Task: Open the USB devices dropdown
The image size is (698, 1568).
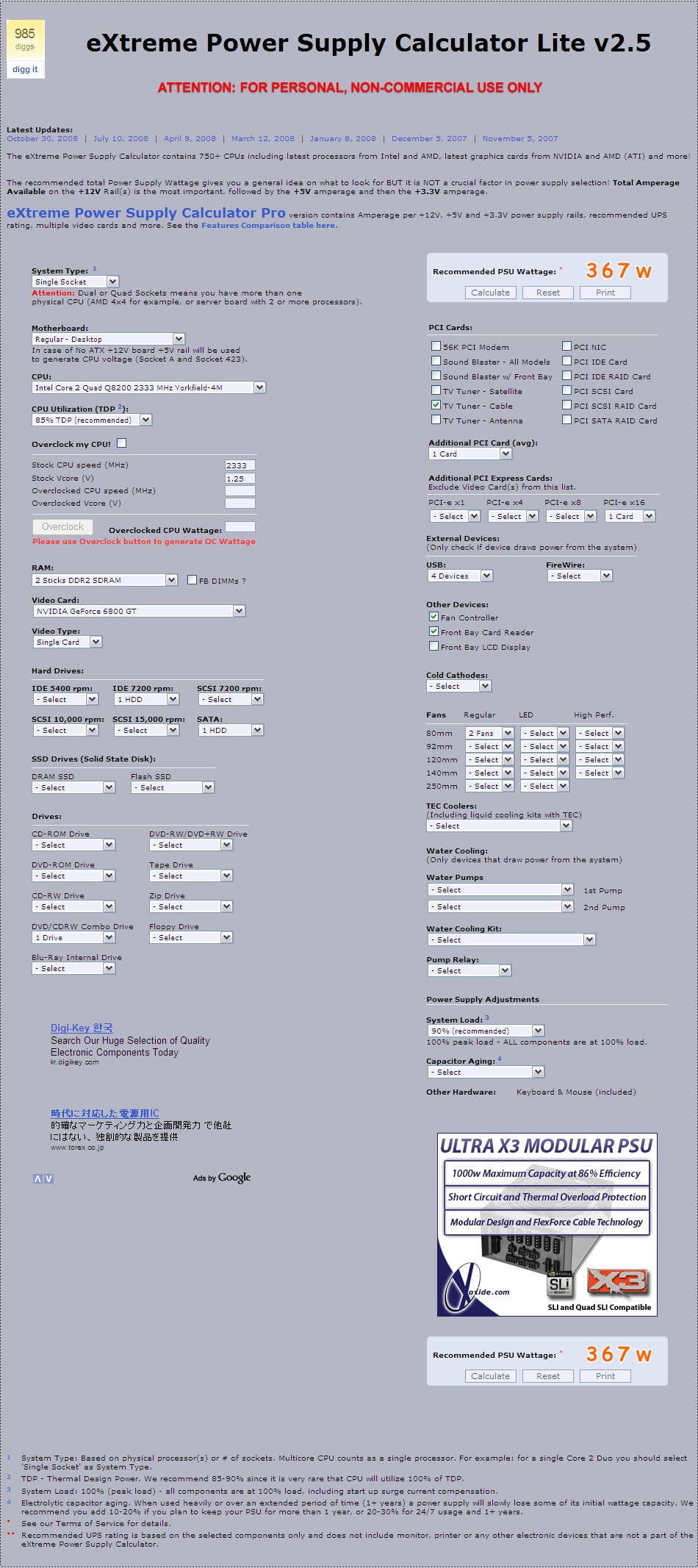Action: coord(460,576)
